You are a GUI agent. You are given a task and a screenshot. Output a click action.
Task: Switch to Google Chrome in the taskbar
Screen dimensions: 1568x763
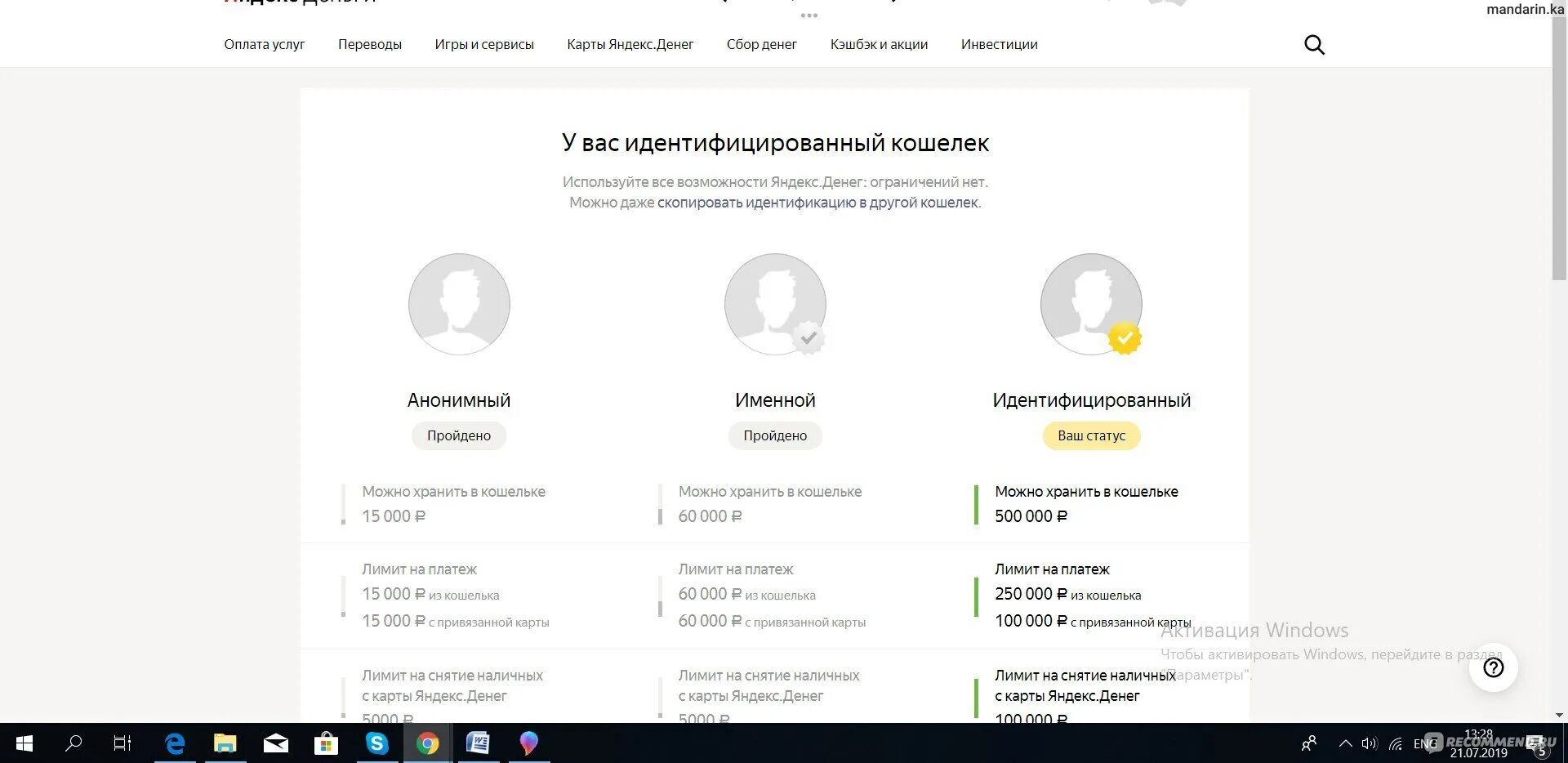427,743
